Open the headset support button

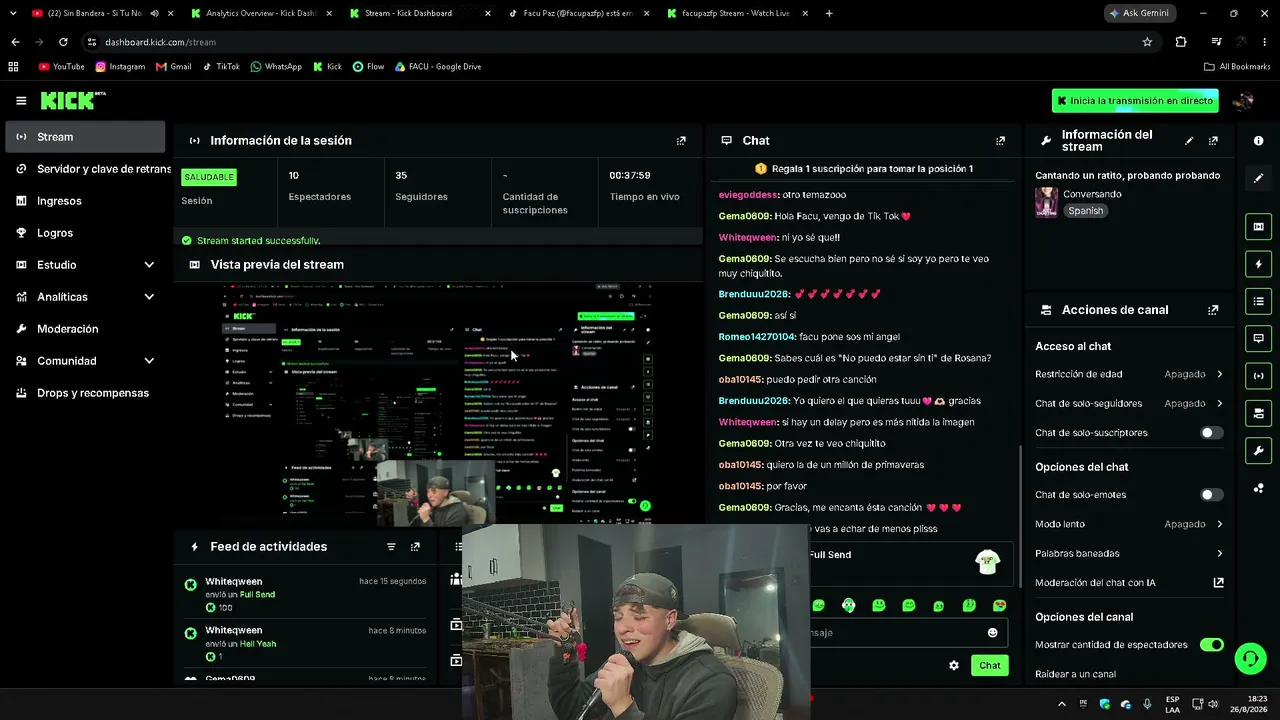(x=1250, y=658)
